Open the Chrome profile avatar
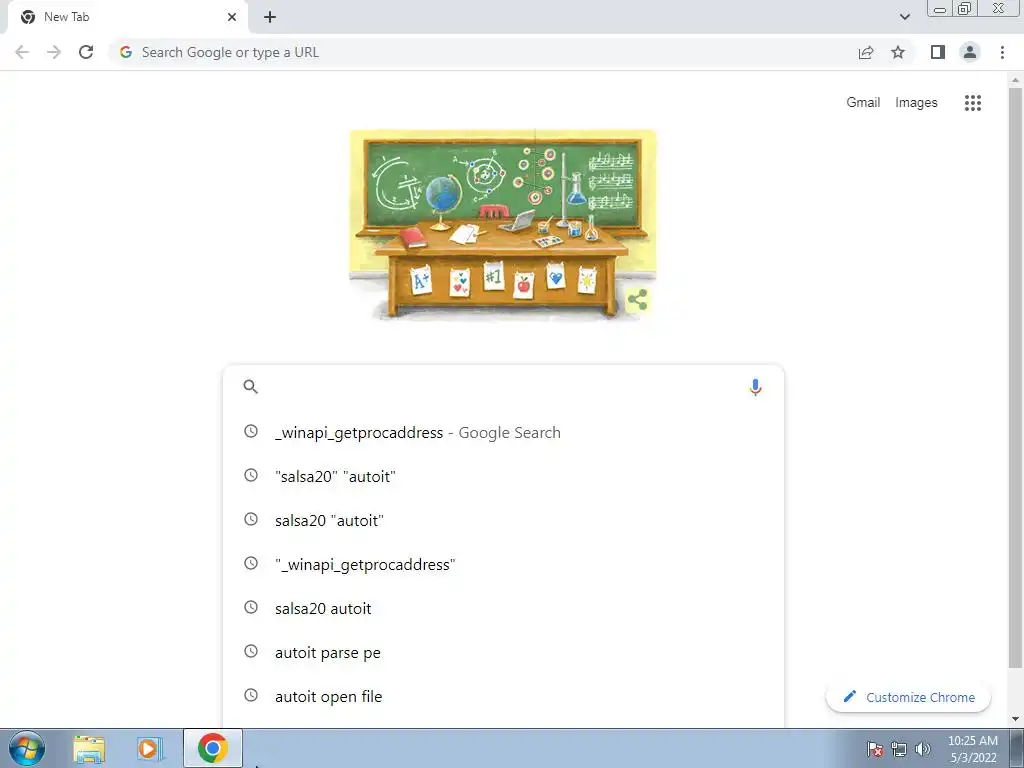This screenshot has width=1024, height=768. pos(970,52)
